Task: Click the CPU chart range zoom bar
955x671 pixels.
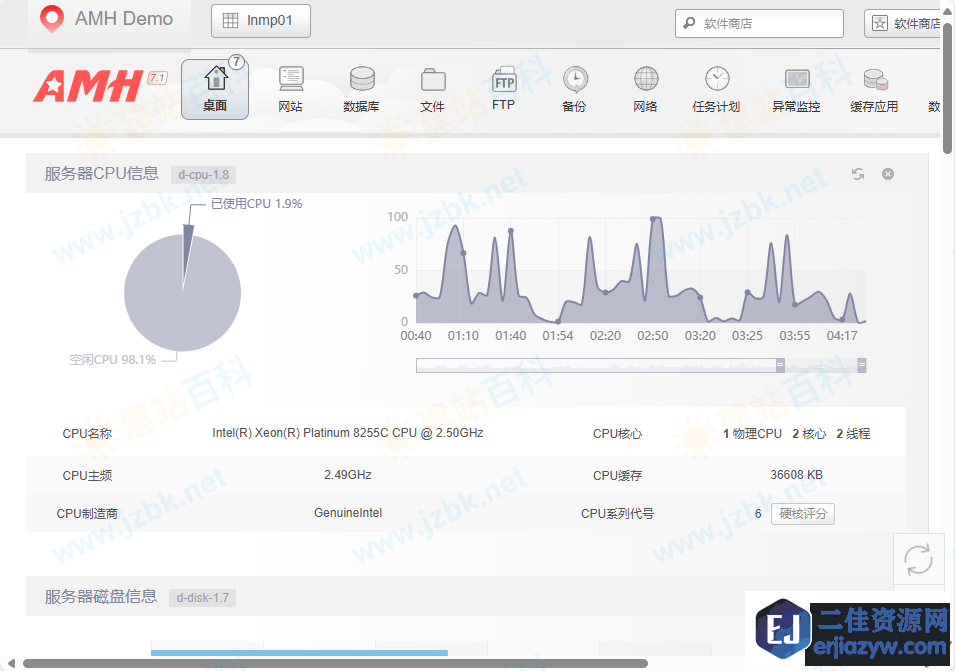Action: [641, 365]
